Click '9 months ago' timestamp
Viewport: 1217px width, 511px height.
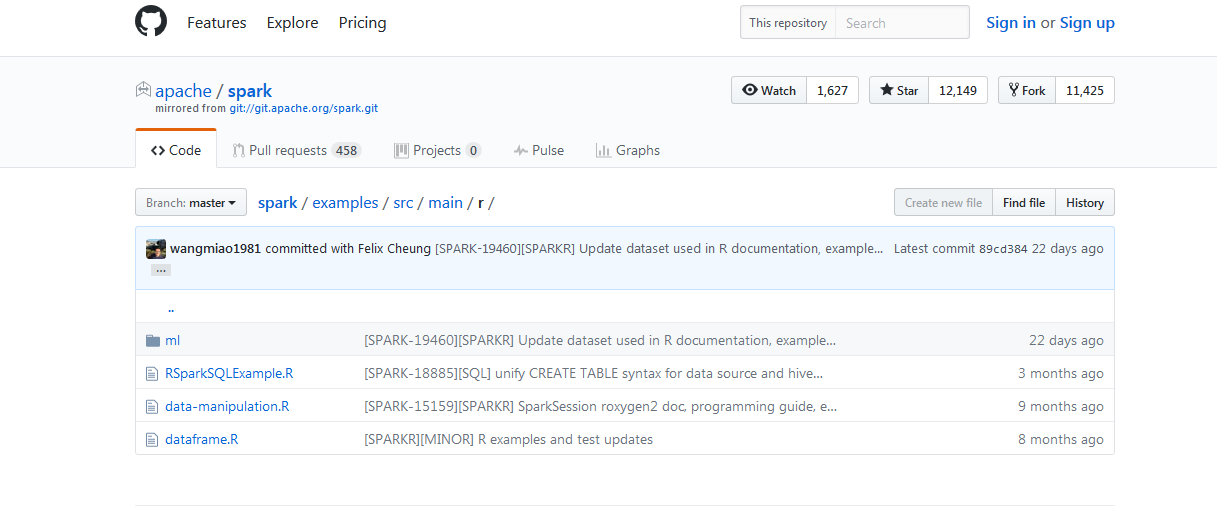1061,406
